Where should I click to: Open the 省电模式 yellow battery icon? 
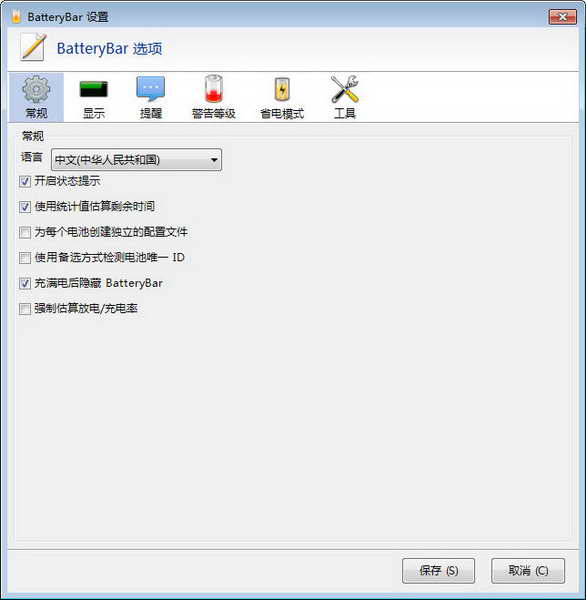click(x=282, y=89)
